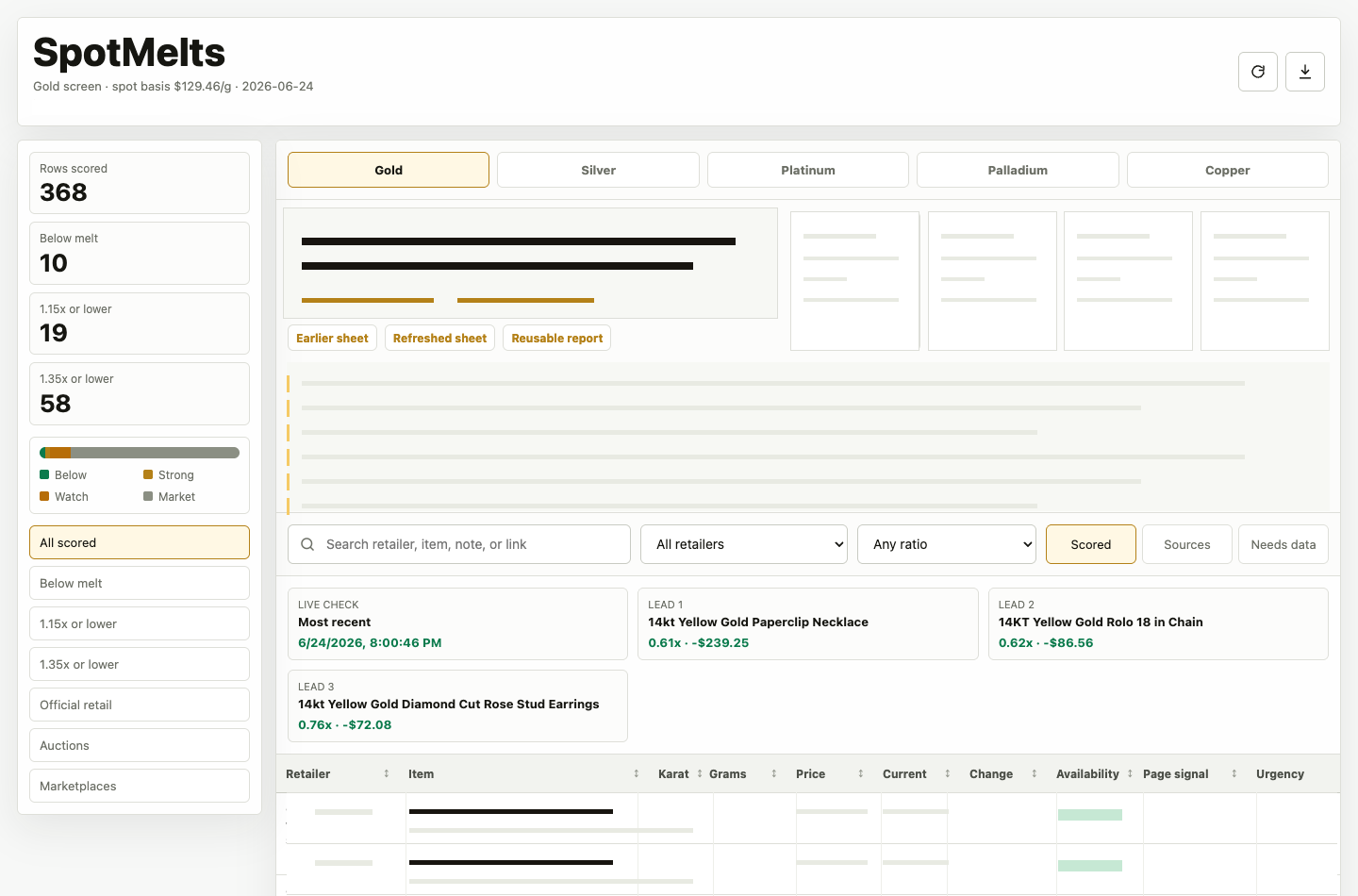The image size is (1358, 896).
Task: Sort by Price column arrows
Action: click(861, 773)
